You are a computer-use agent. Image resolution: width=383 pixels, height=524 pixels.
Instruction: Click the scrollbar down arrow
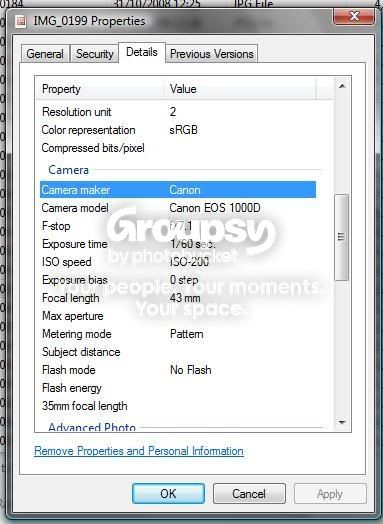[x=342, y=422]
